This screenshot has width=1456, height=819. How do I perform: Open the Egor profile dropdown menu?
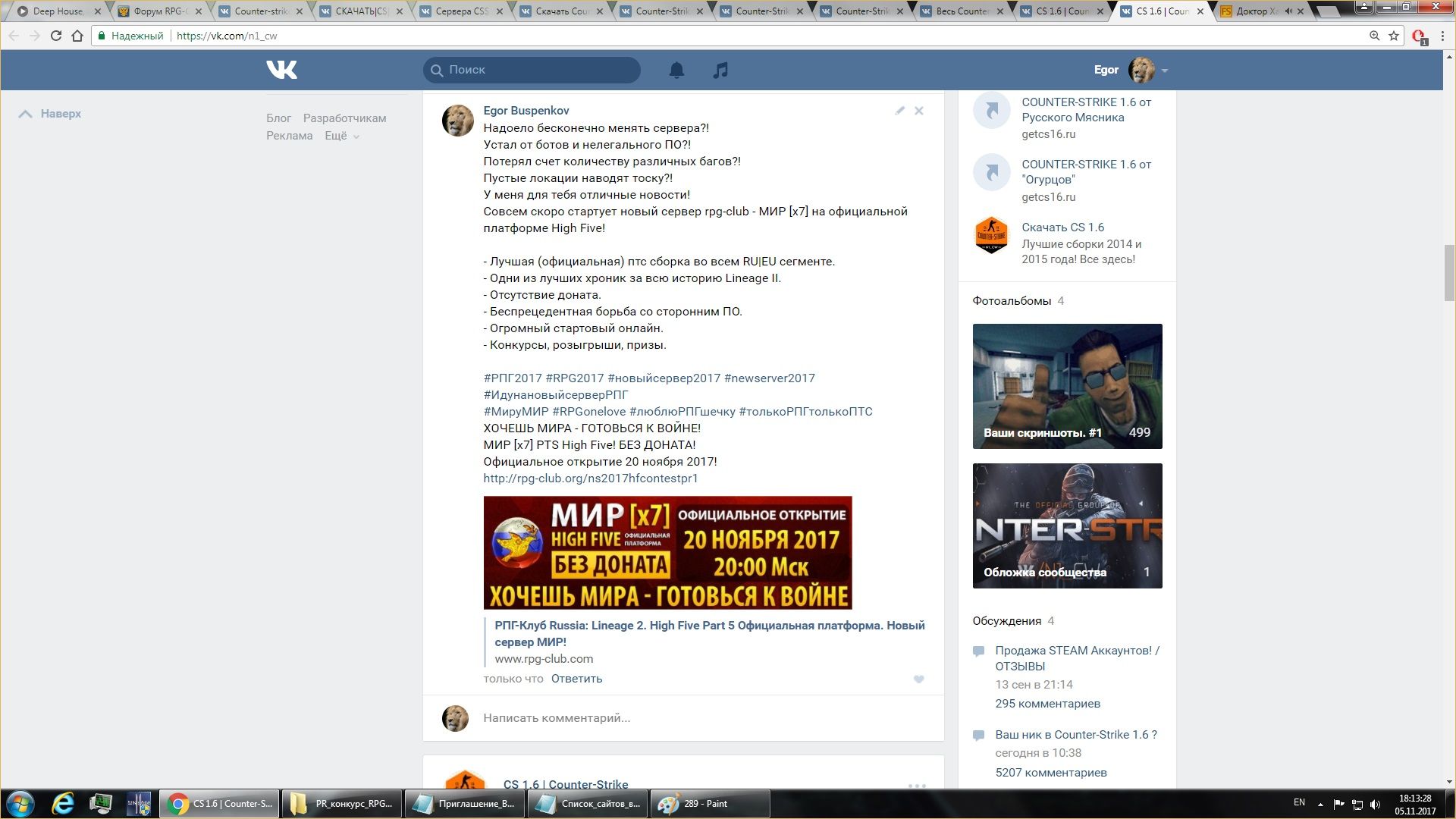(x=1131, y=70)
